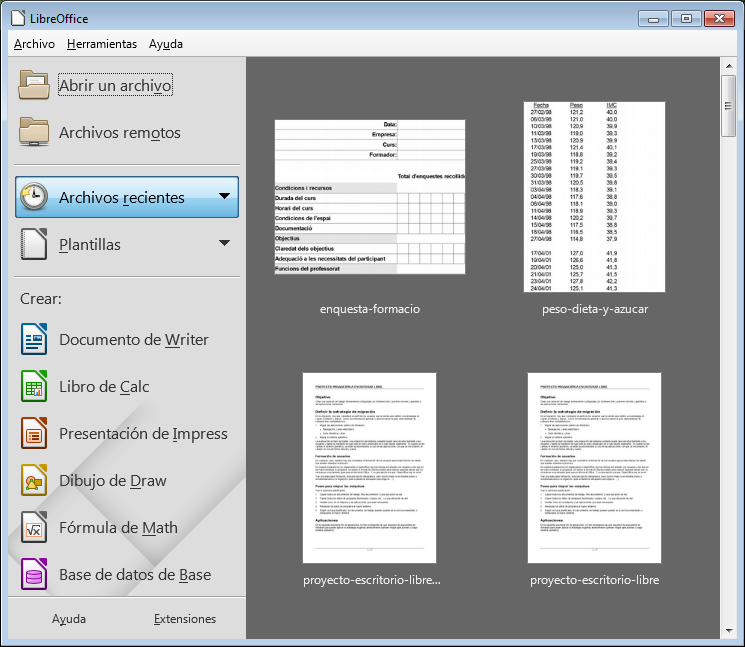
Task: Open the enquesta-formacio thumbnail
Action: click(x=370, y=197)
